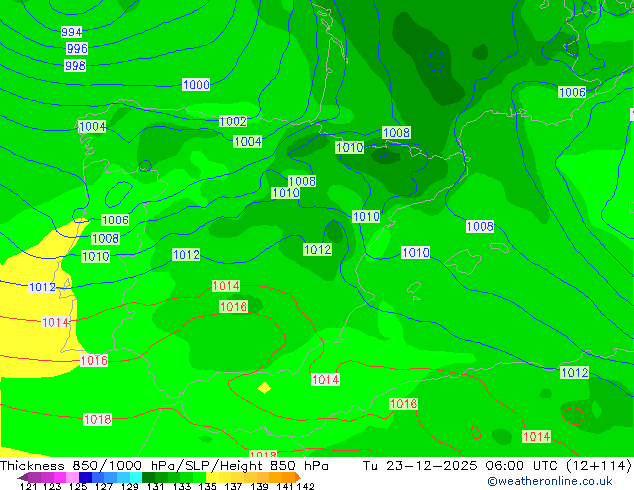The image size is (634, 490).
Task: Click the forecast date 'Tu 23-12-2025'
Action: coord(420,465)
